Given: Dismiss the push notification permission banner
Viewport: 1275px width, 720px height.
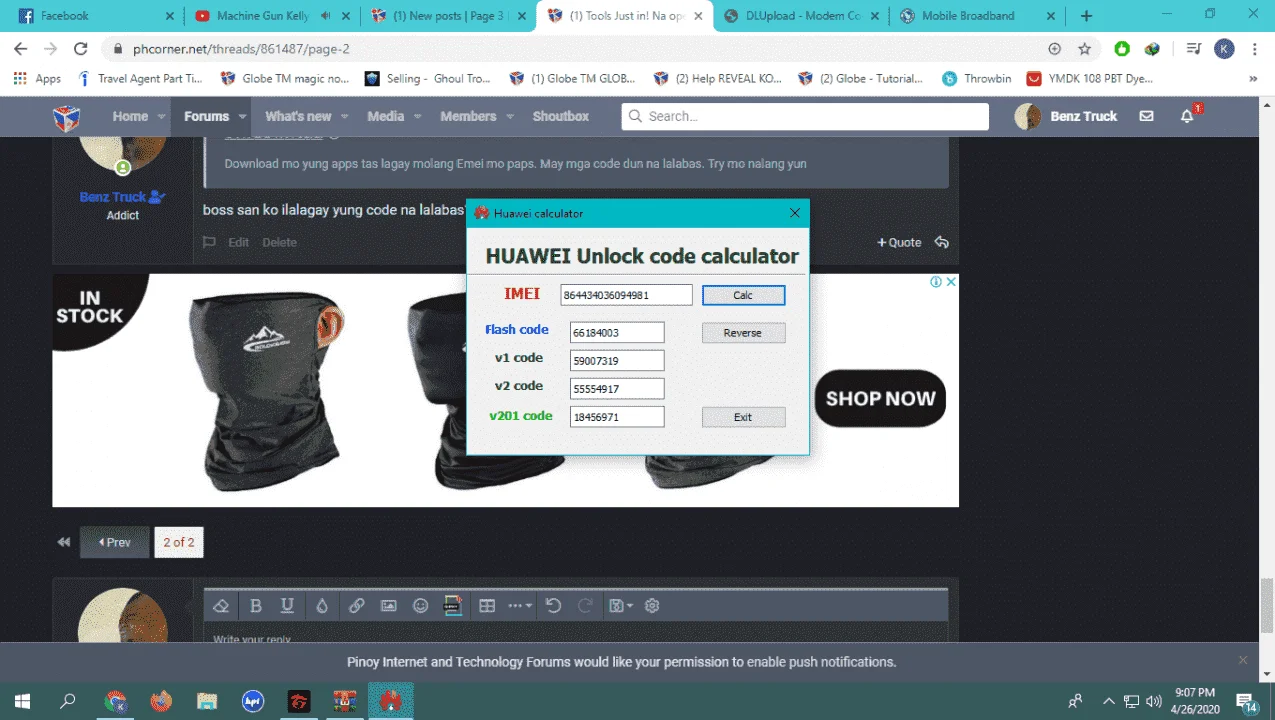Looking at the screenshot, I should (x=1243, y=660).
